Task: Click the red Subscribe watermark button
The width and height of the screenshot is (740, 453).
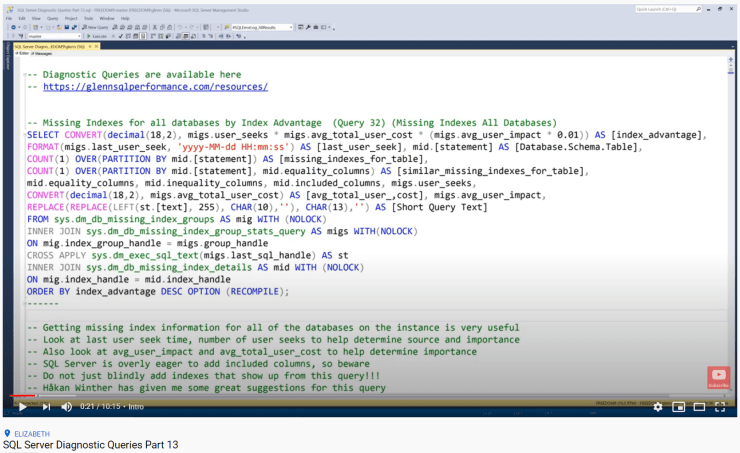Action: coord(719,378)
